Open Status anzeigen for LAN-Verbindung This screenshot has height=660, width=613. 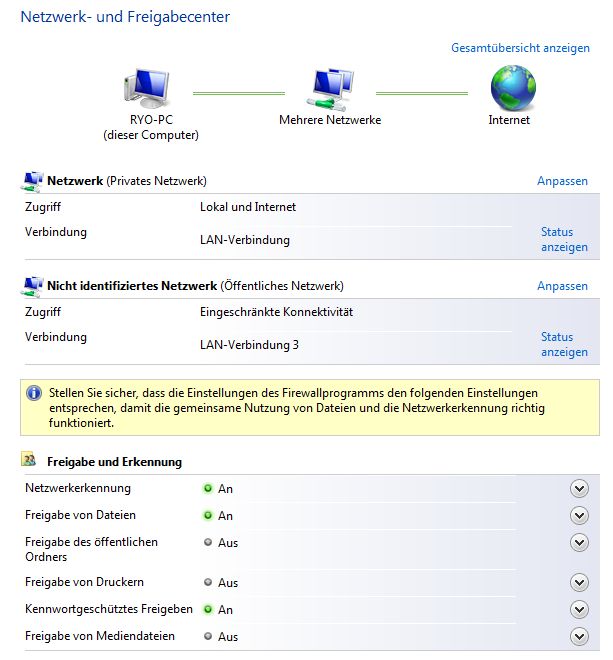564,240
